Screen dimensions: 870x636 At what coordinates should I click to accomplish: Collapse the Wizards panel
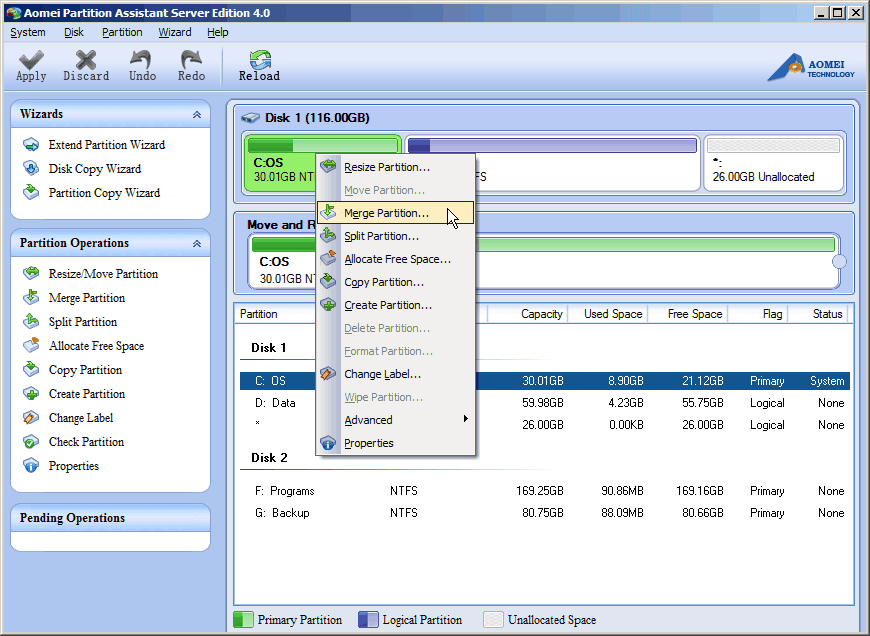tap(196, 114)
